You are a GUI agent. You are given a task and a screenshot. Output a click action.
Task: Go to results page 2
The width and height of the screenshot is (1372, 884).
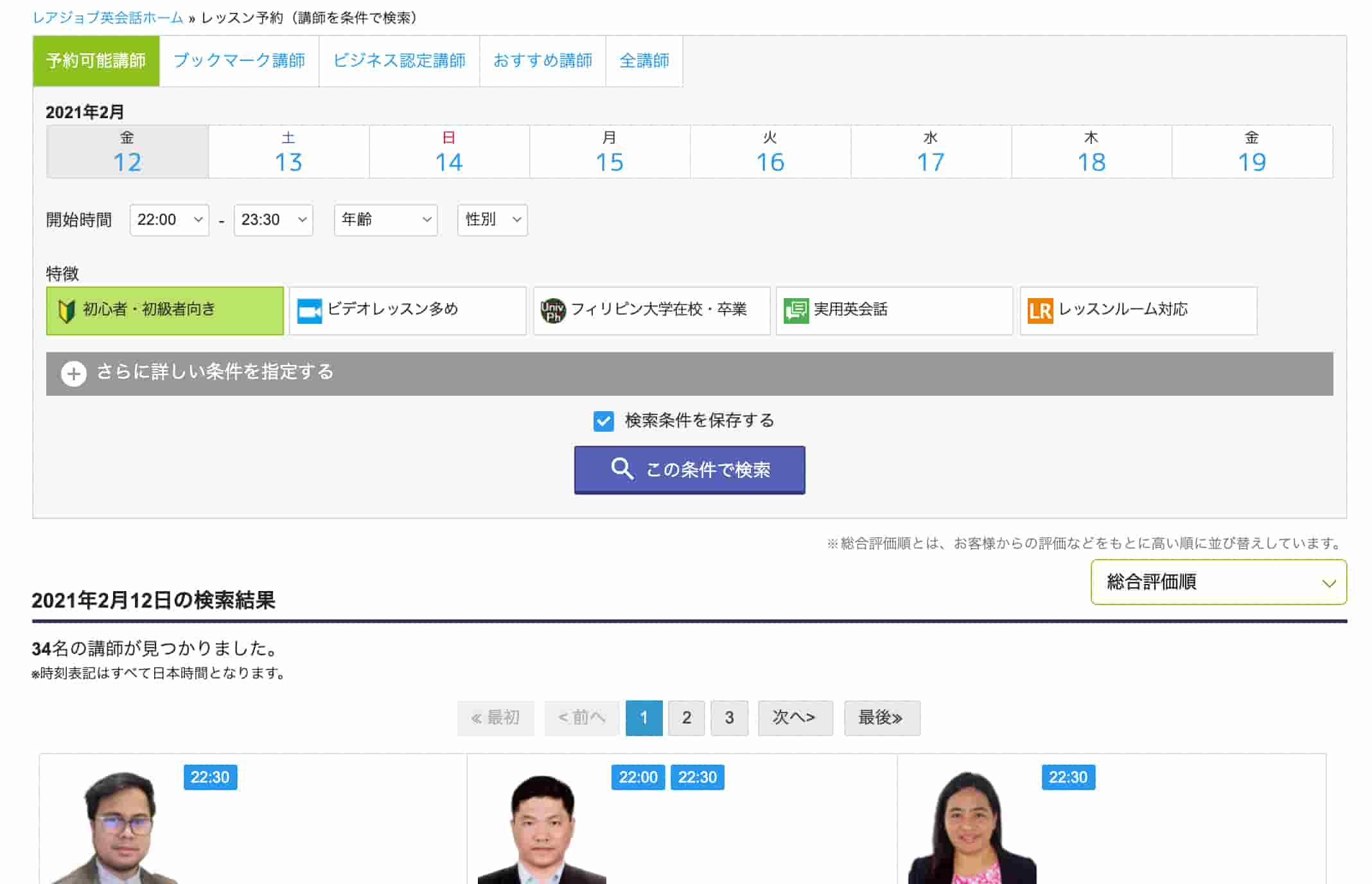point(686,718)
